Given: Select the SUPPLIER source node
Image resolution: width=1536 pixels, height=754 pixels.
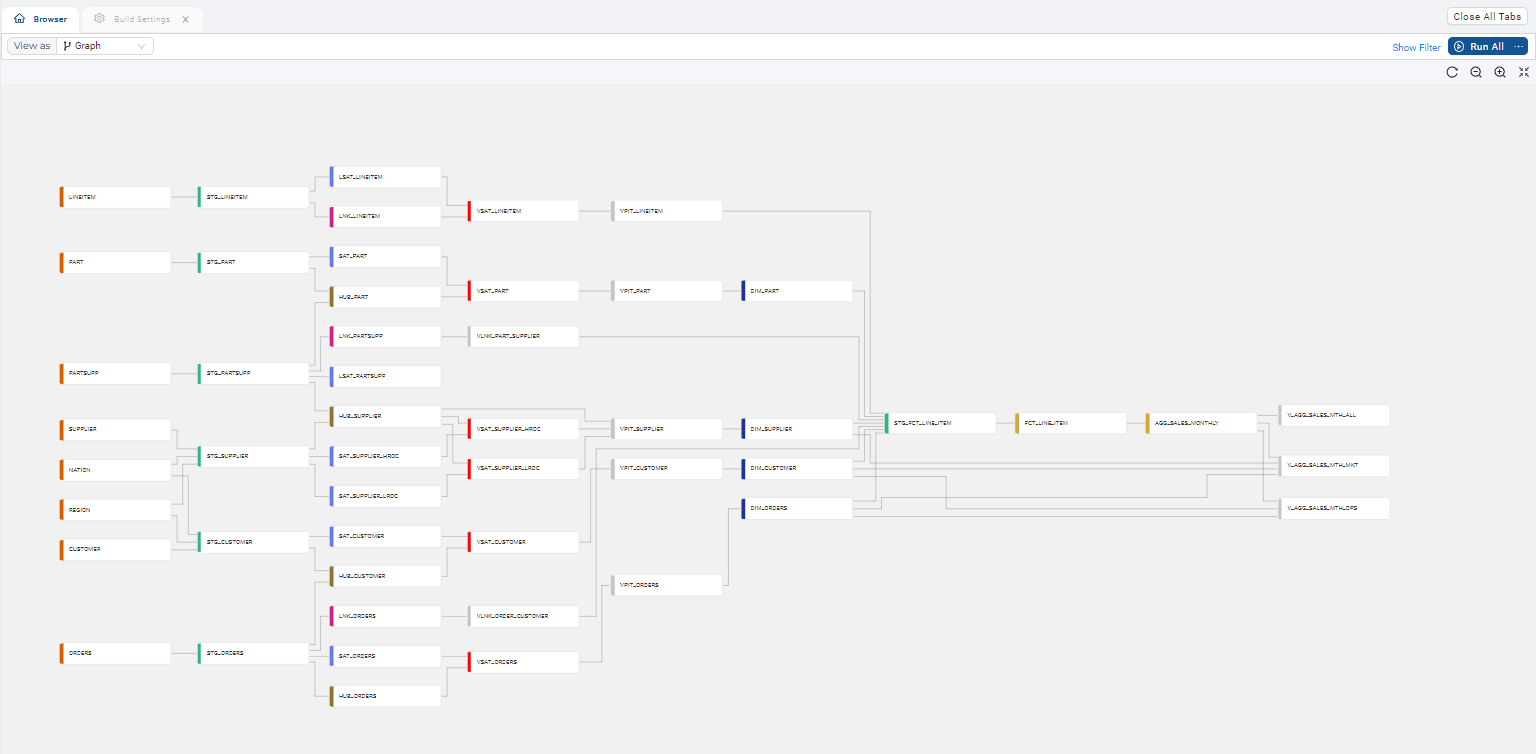Looking at the screenshot, I should point(115,429).
